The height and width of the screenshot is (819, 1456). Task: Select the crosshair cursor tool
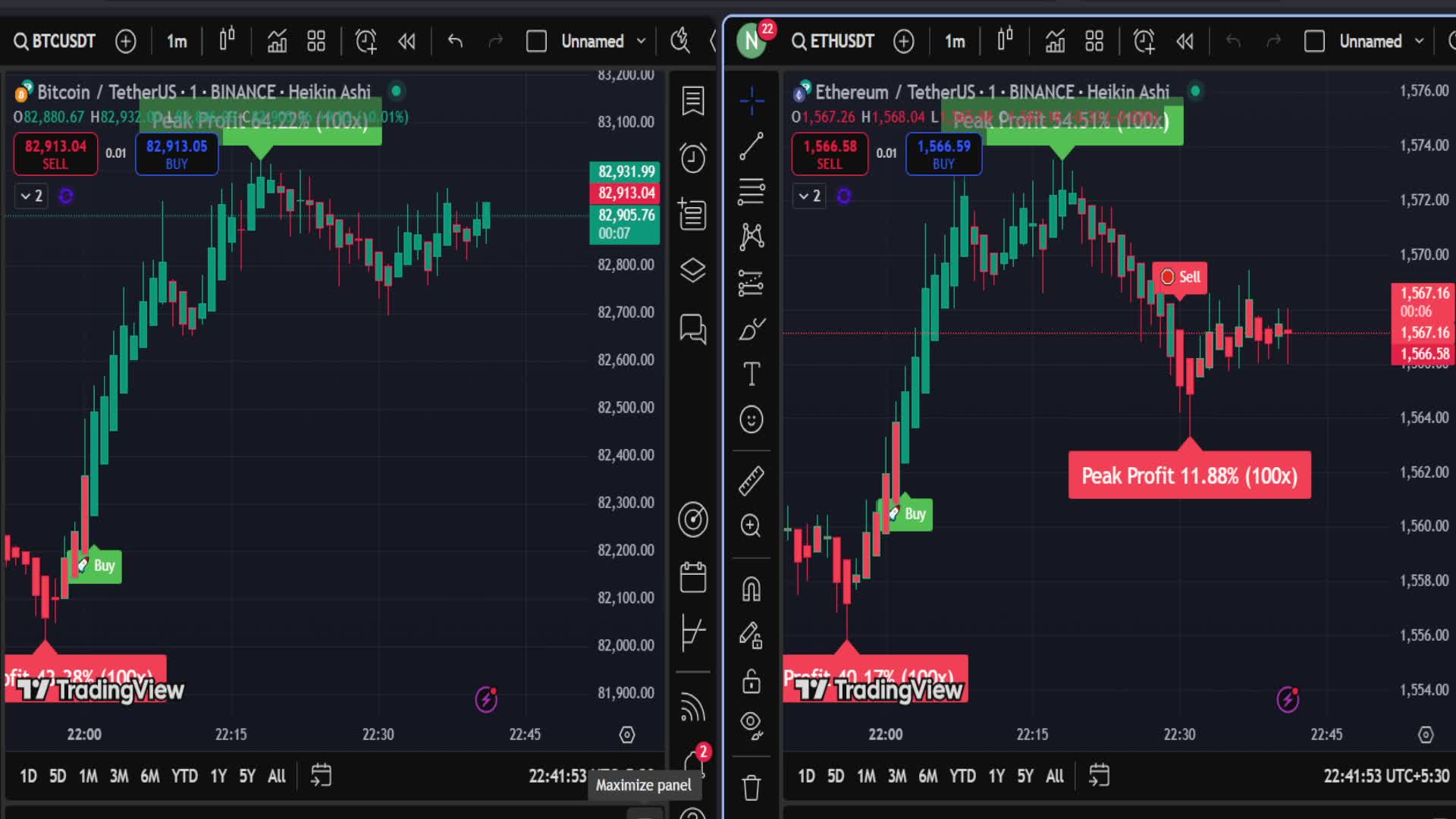click(x=752, y=100)
